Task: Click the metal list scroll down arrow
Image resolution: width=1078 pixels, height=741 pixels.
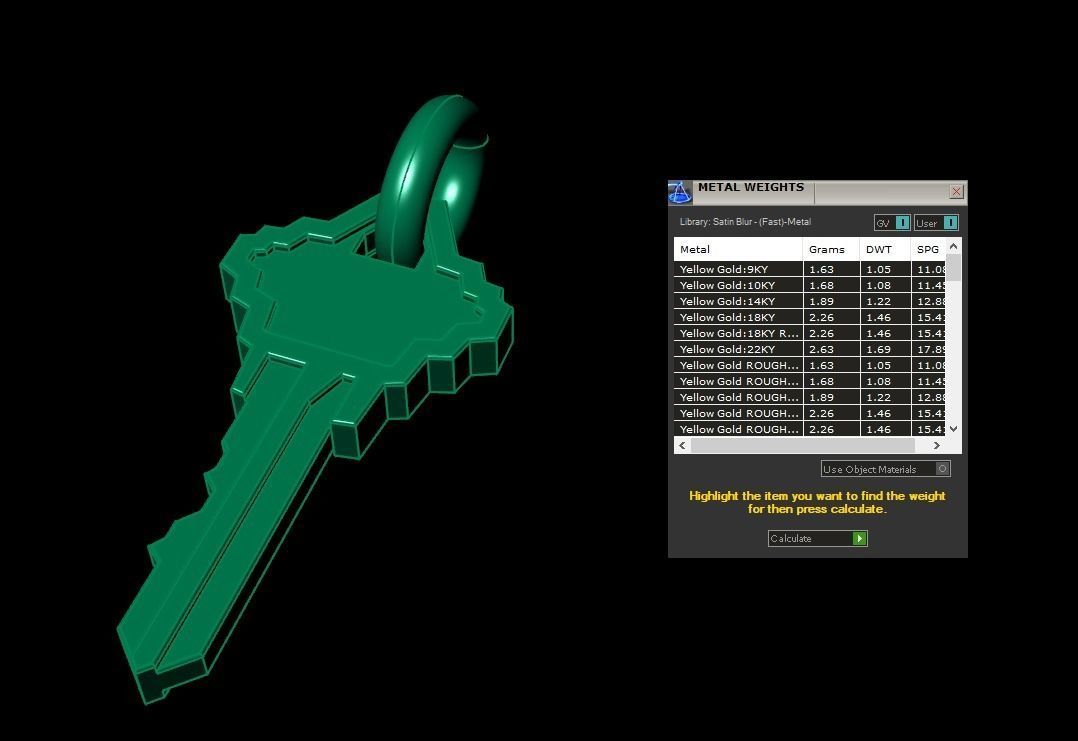Action: click(953, 428)
